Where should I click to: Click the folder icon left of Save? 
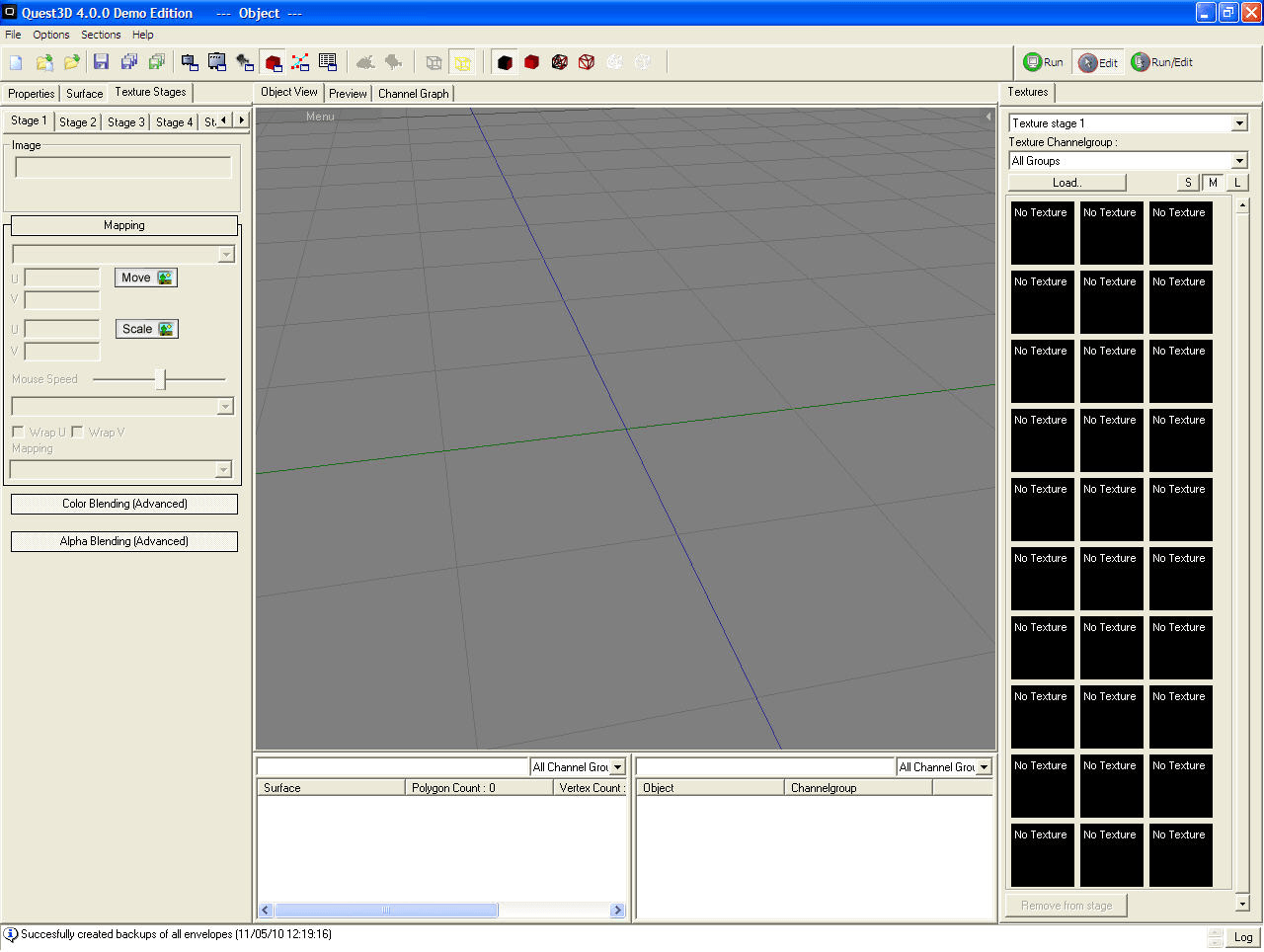tap(71, 62)
